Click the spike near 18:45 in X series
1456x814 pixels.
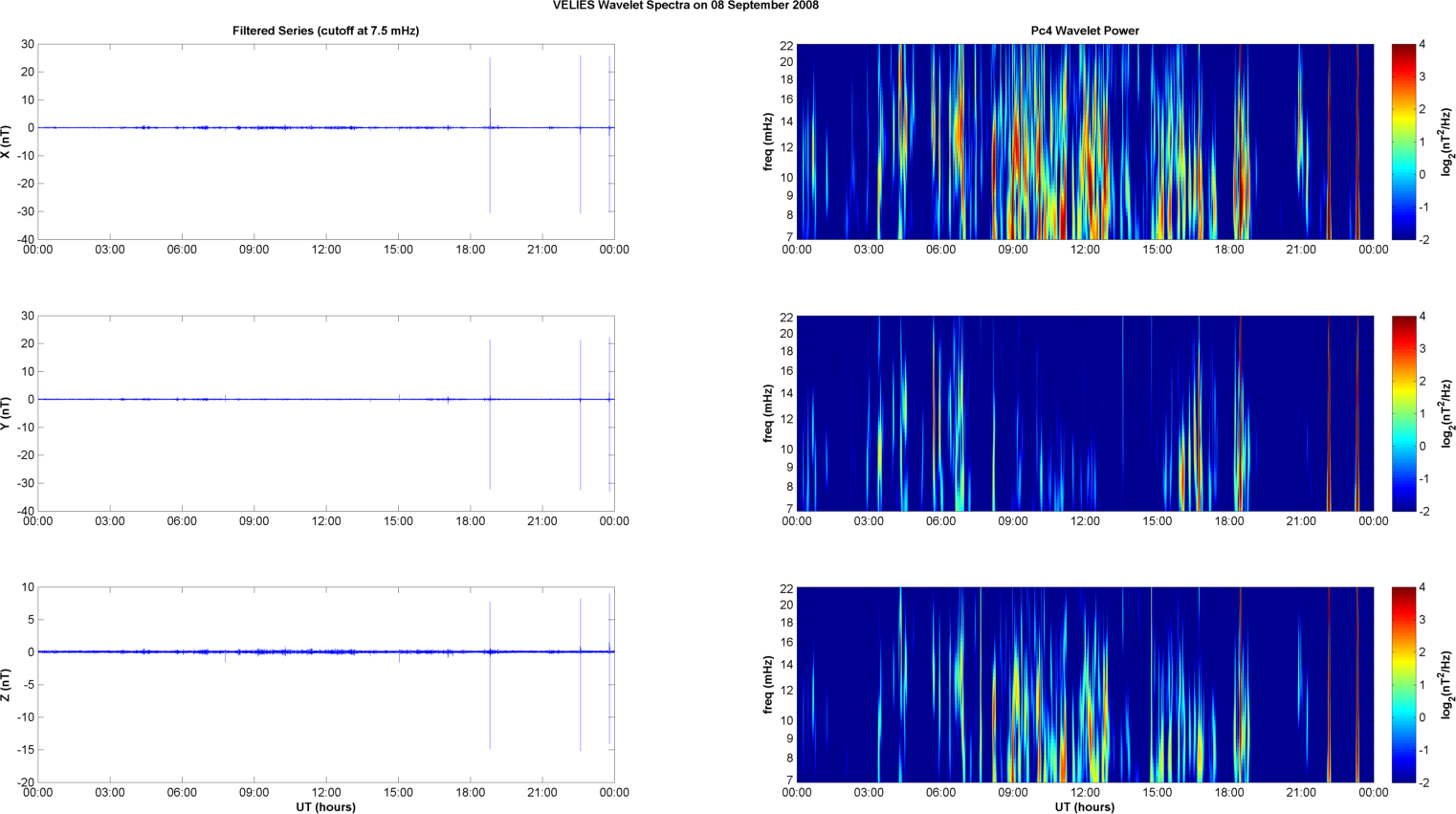tap(490, 96)
